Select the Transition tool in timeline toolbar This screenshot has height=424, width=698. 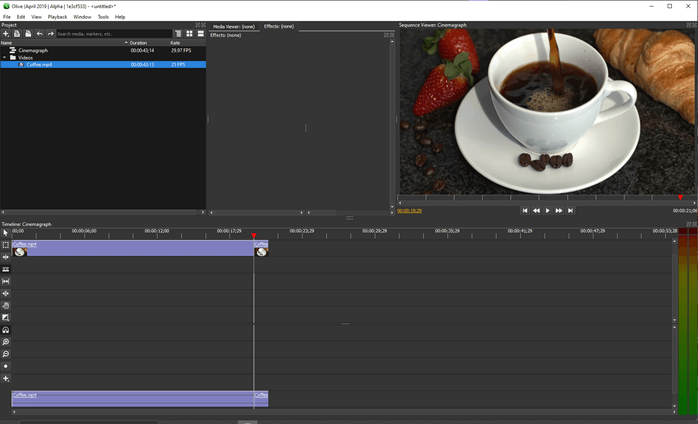pos(5,318)
